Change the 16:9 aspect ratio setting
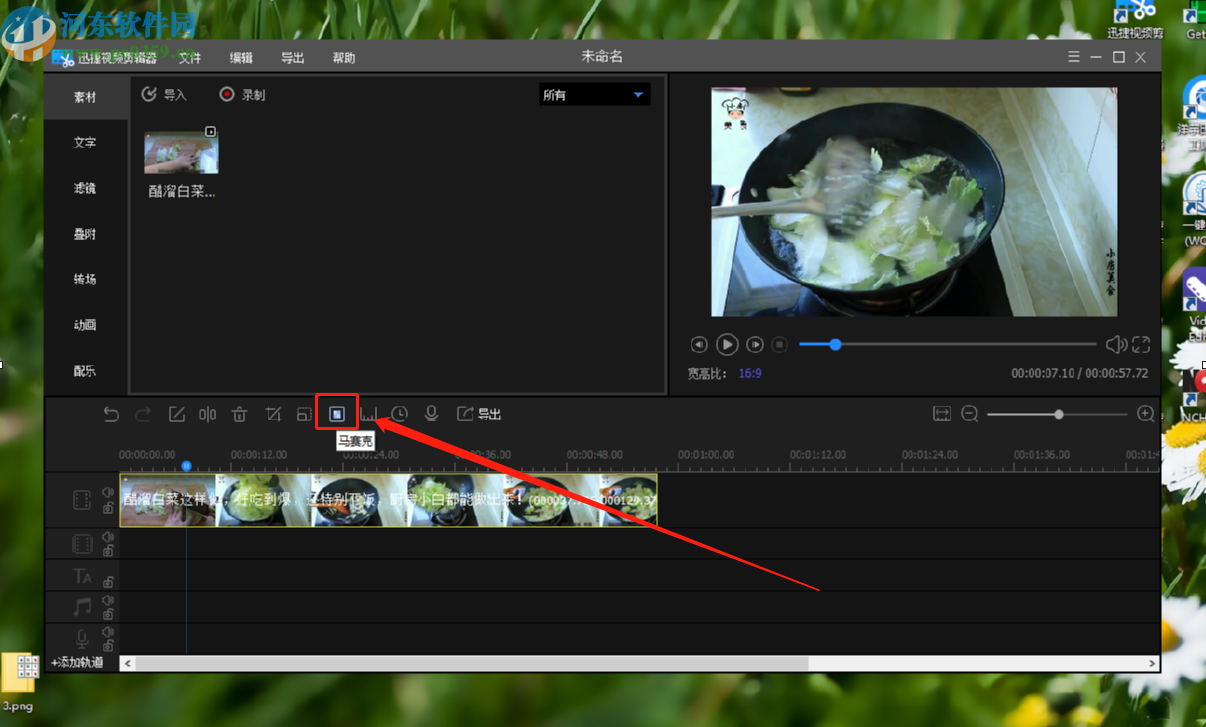Screen dimensions: 1206x727 750,373
